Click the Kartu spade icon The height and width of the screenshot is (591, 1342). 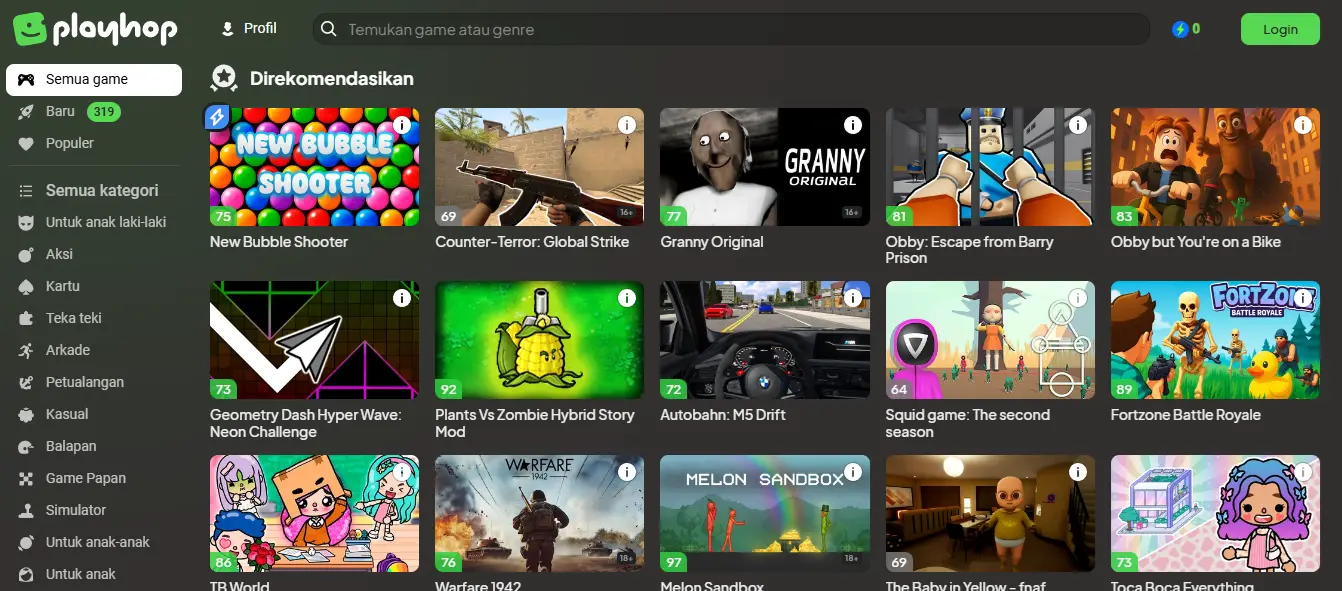(x=27, y=286)
